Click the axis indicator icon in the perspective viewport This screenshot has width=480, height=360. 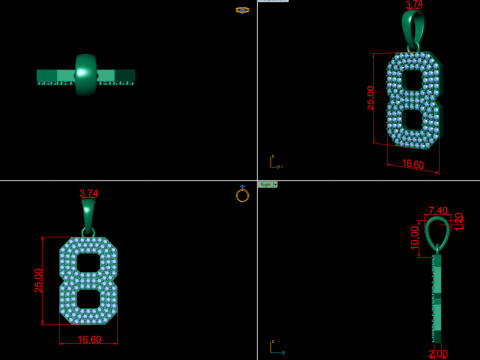tap(276, 162)
